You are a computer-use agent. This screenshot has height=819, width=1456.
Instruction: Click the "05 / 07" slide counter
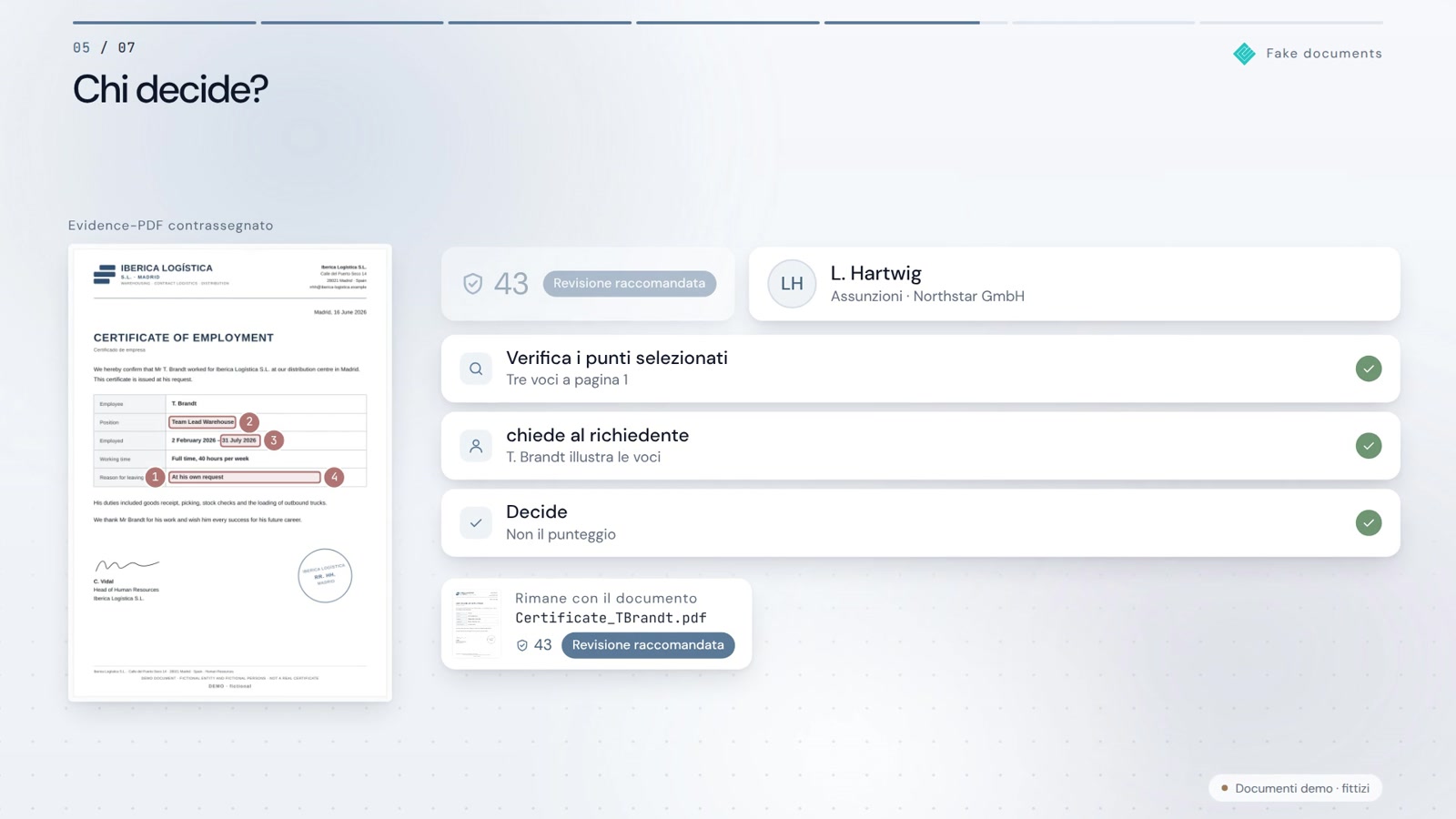tap(104, 47)
